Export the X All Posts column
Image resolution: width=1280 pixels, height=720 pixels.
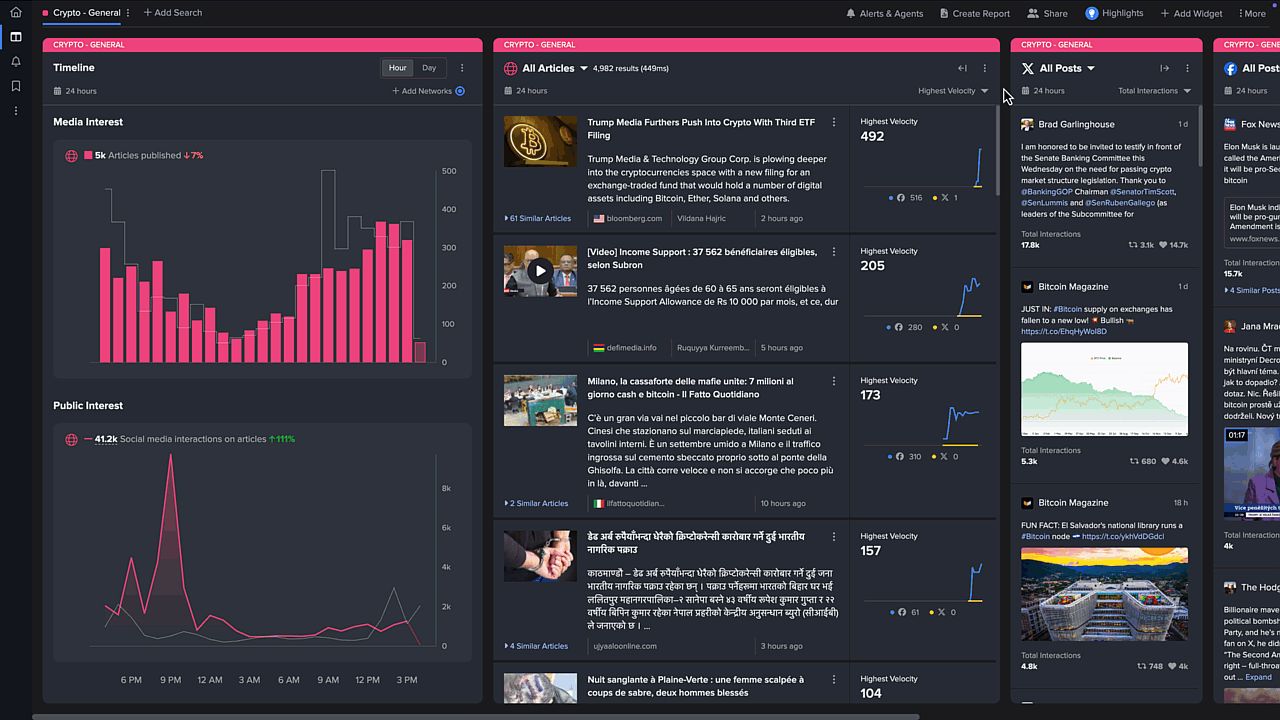[x=1163, y=68]
